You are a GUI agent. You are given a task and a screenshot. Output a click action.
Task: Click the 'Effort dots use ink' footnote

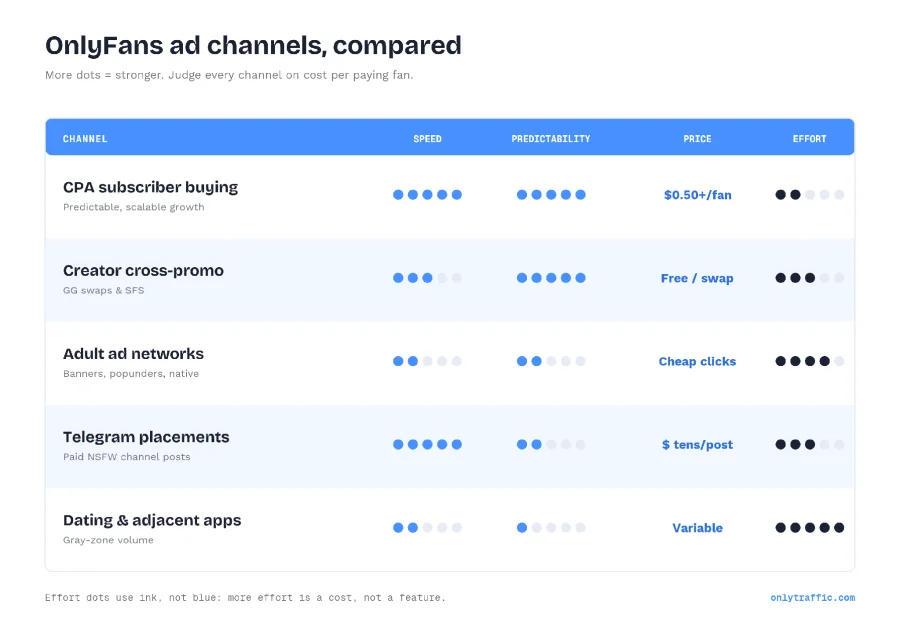[245, 597]
